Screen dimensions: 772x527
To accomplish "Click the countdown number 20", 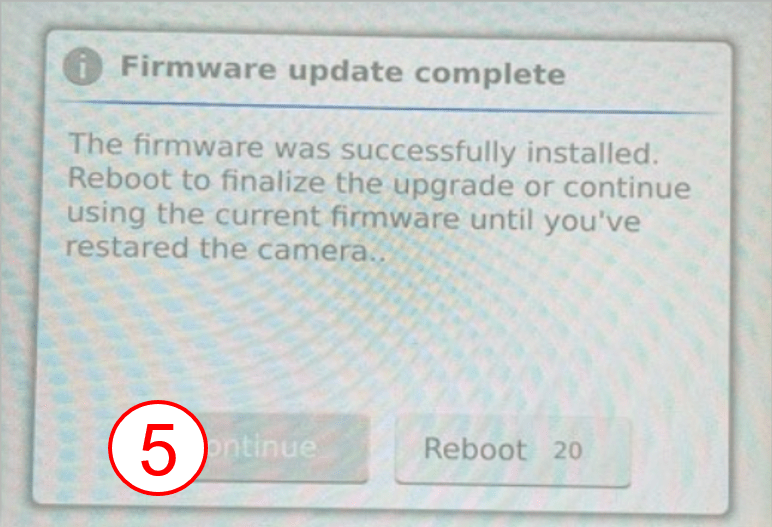I will [568, 450].
